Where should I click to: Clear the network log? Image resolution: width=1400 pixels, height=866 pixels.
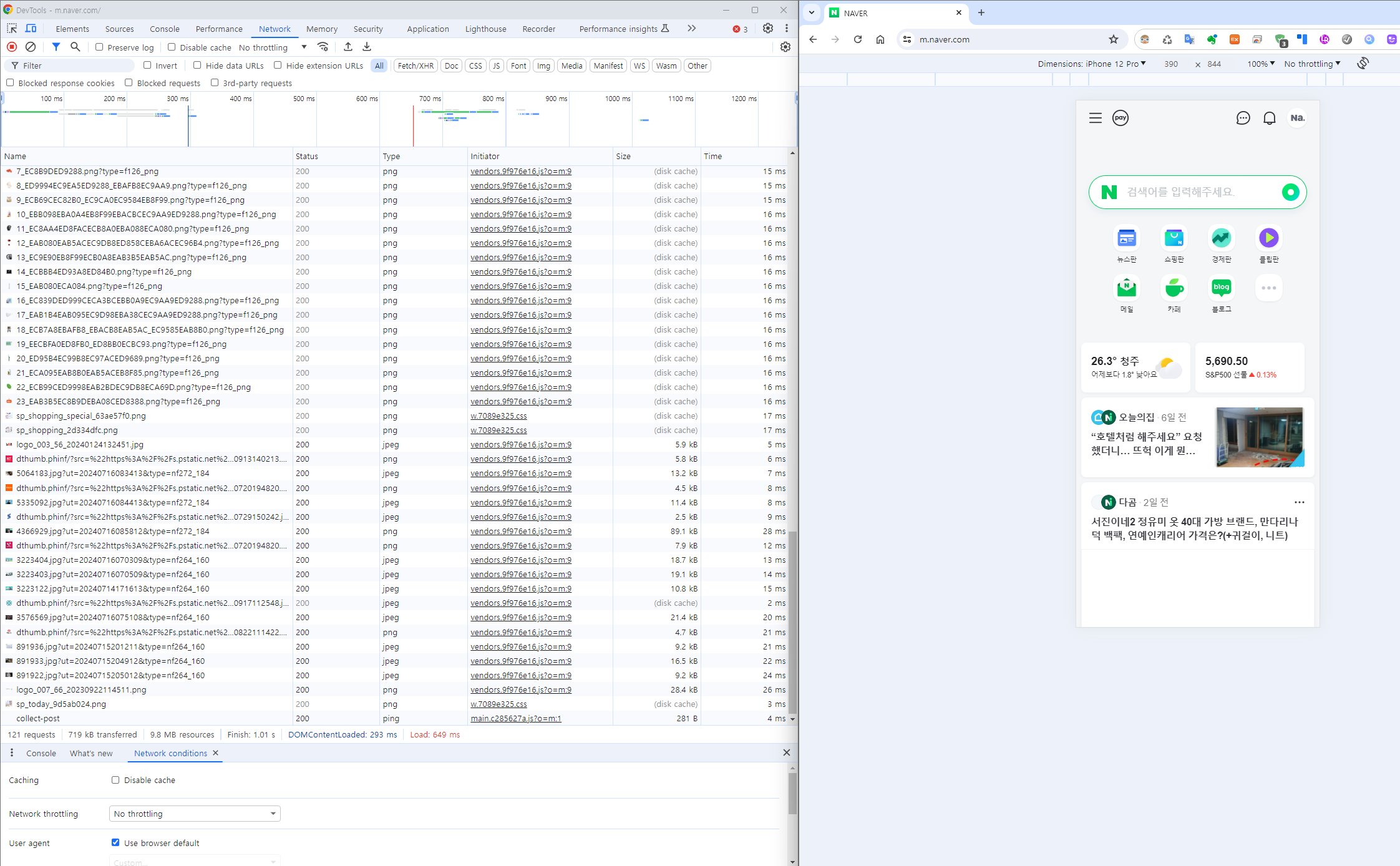[30, 47]
